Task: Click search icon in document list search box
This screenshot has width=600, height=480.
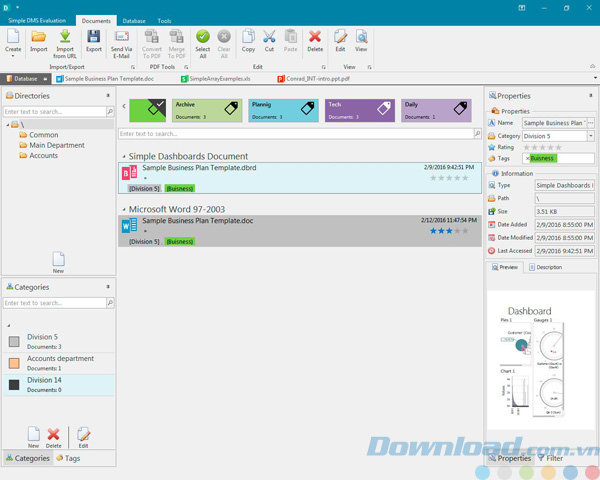Action: click(477, 134)
